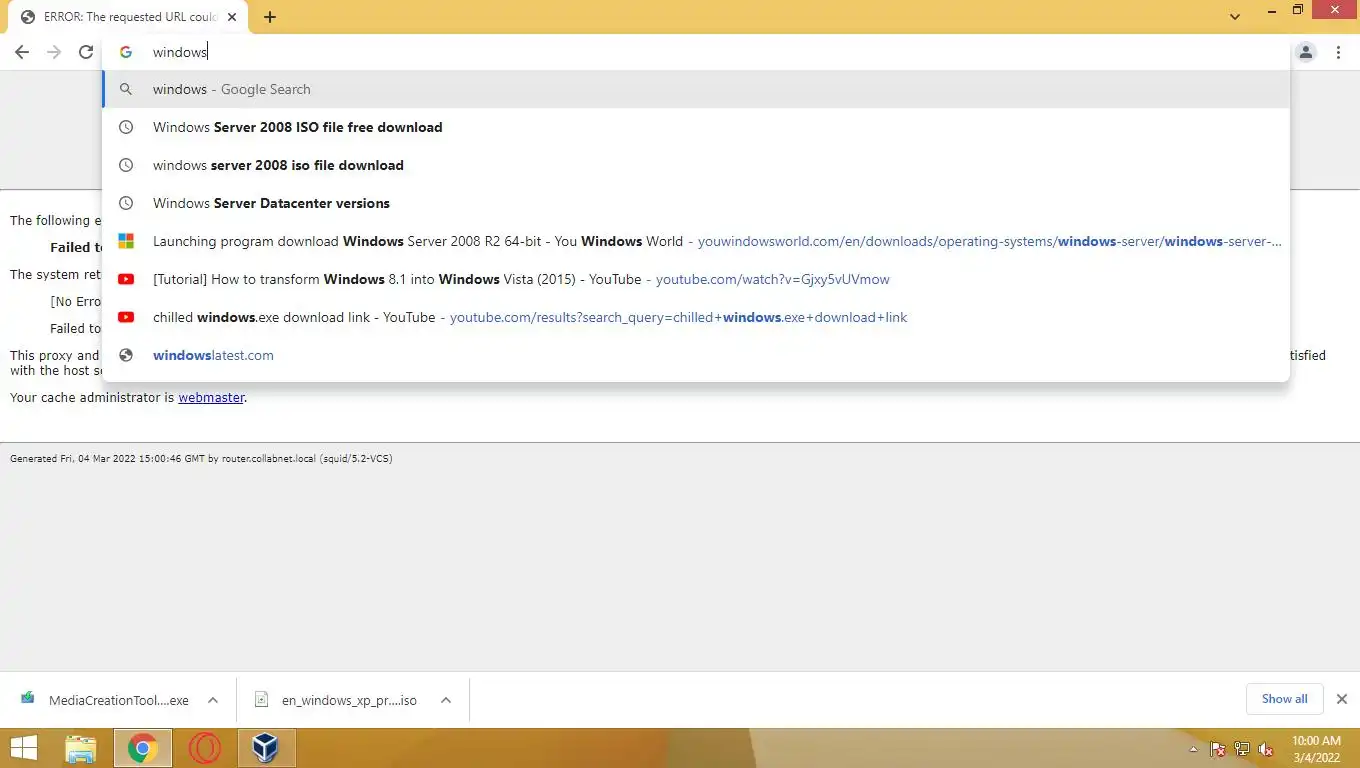Viewport: 1360px width, 768px height.
Task: Open VirtualBox from the taskbar
Action: [265, 748]
